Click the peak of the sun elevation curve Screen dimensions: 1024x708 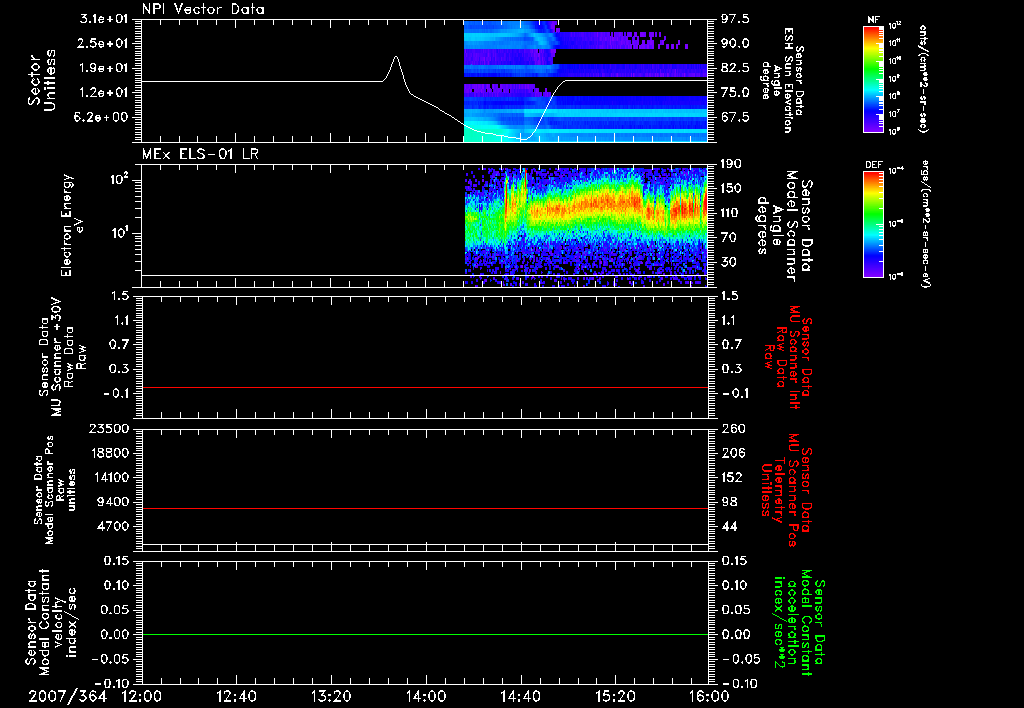coord(396,57)
